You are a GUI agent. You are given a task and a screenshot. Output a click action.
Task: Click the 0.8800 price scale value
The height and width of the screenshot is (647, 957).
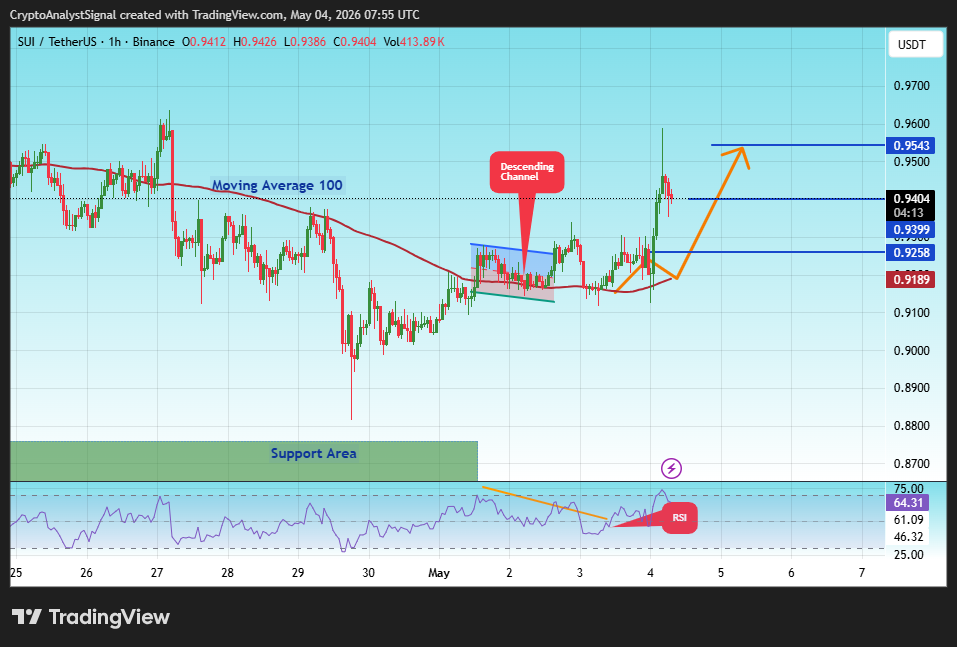(912, 425)
